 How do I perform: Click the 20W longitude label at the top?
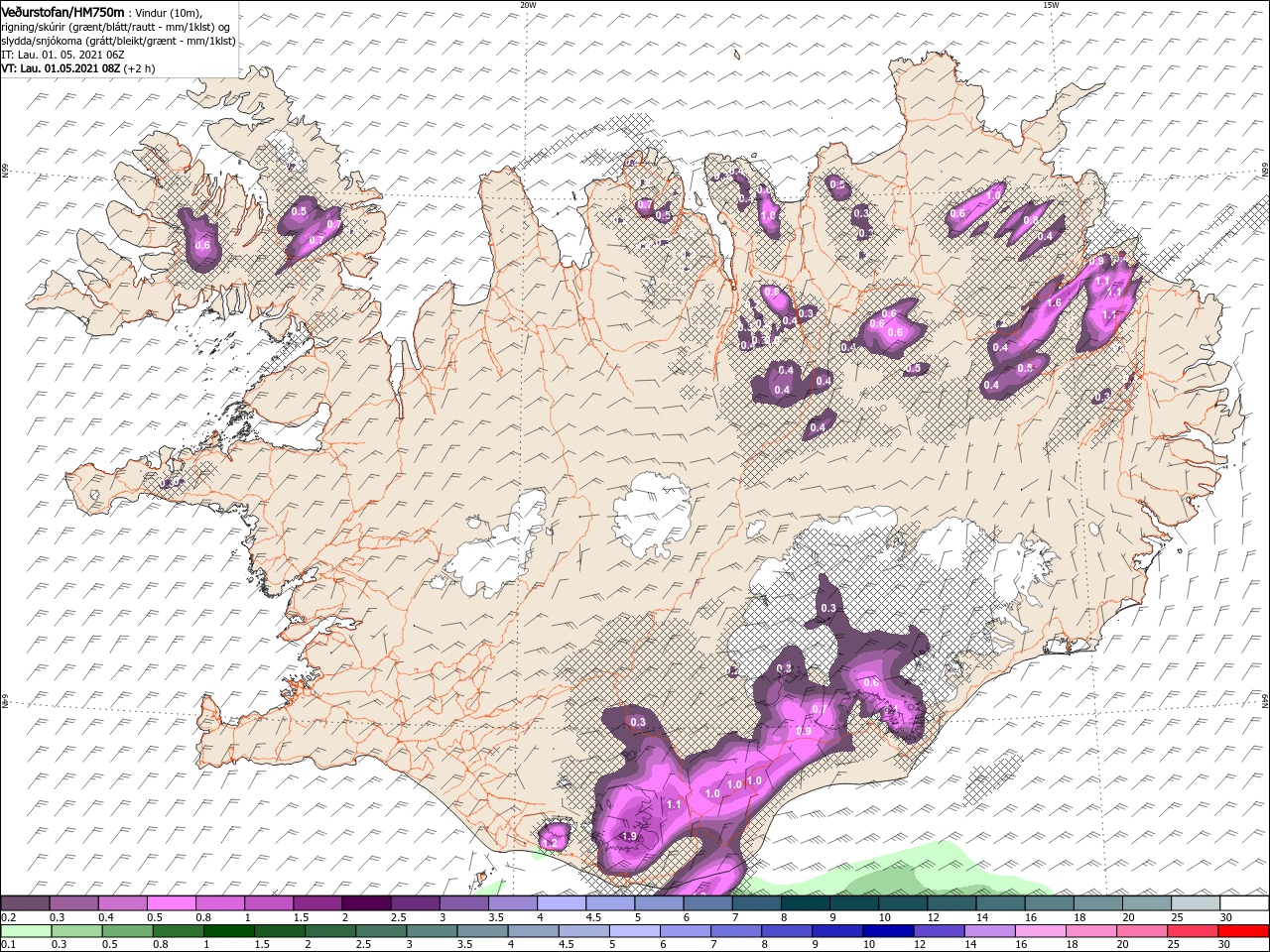pos(528,5)
